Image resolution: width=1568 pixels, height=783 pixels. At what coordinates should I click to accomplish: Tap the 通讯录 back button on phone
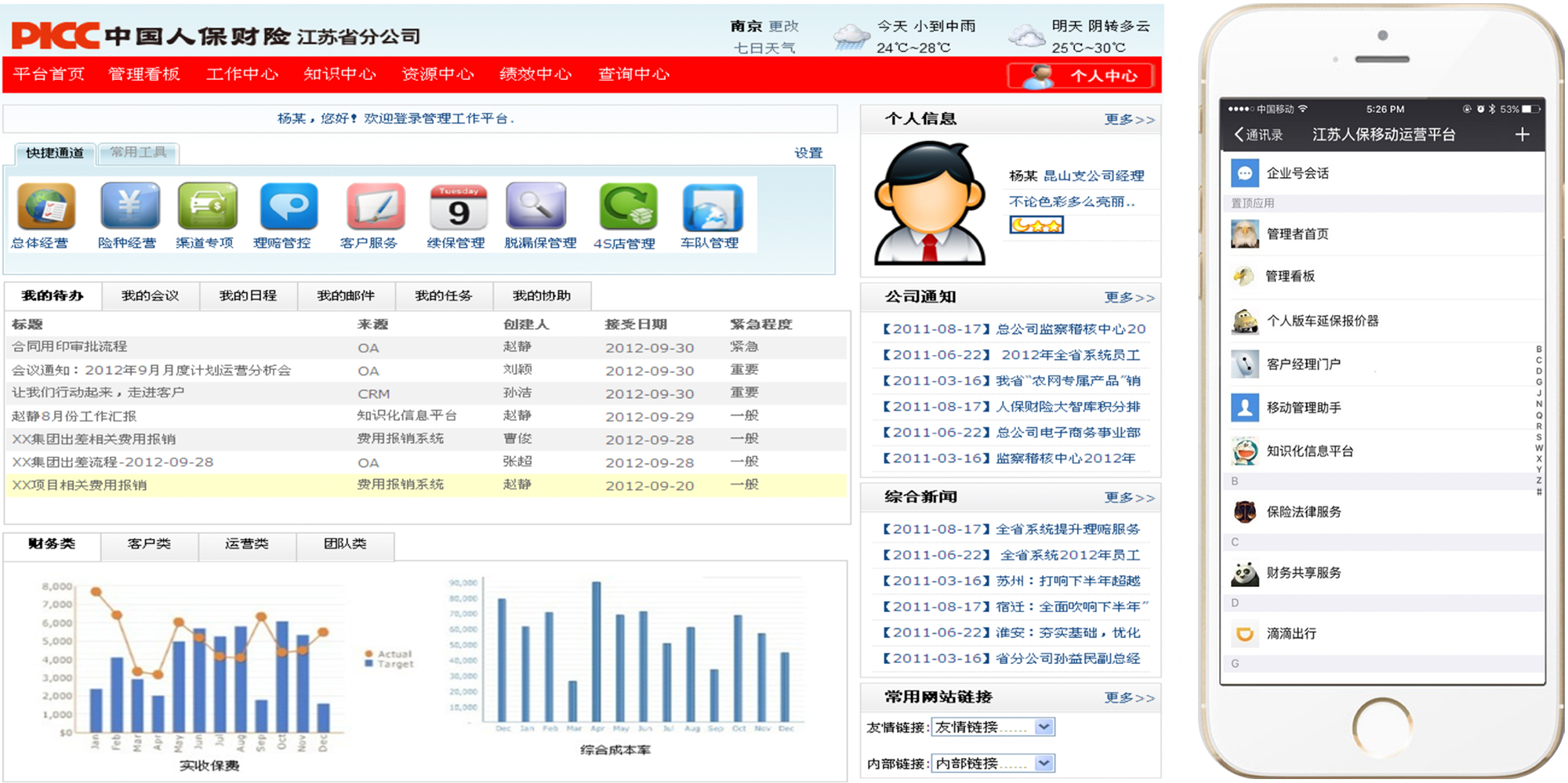[1258, 135]
